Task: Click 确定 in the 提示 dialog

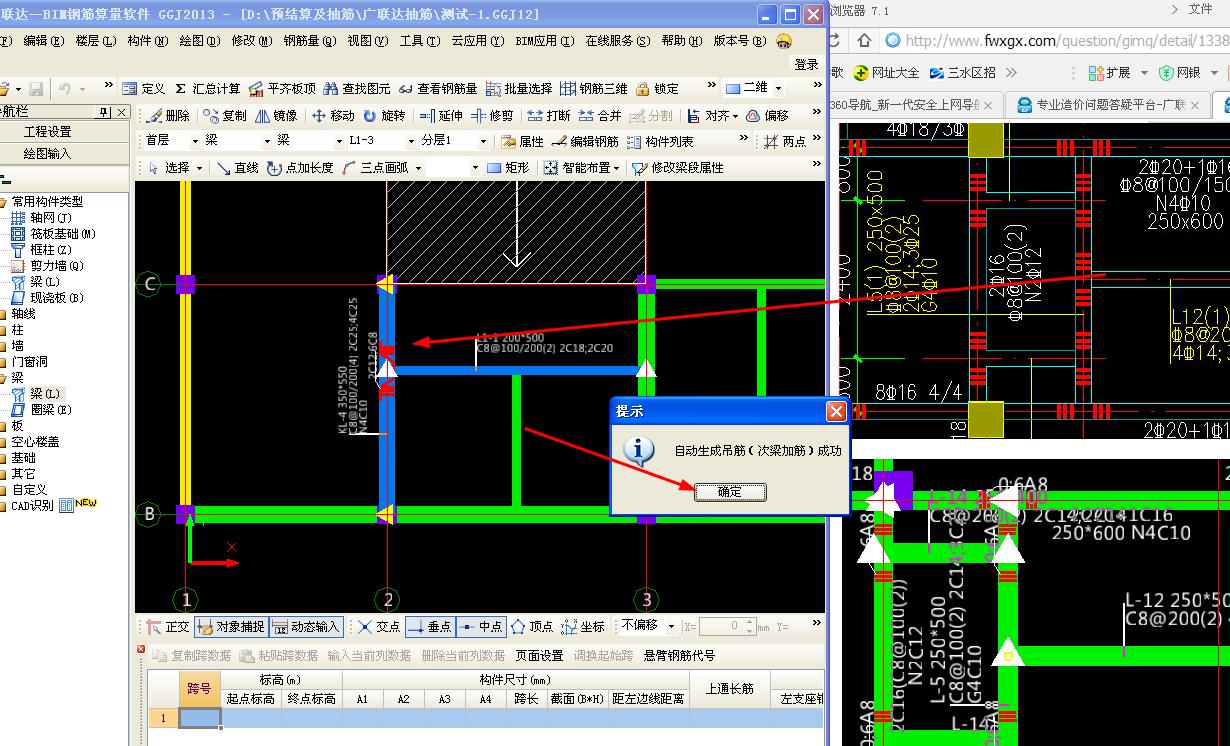Action: [x=730, y=492]
